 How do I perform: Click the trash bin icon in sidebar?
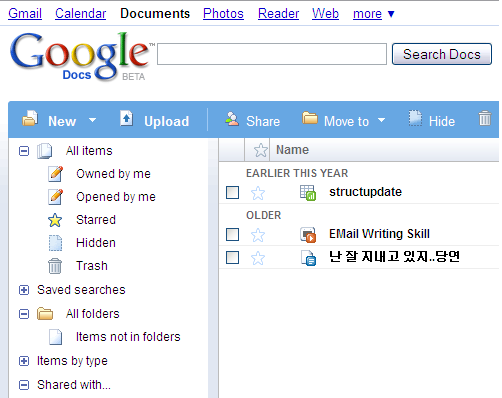55,266
